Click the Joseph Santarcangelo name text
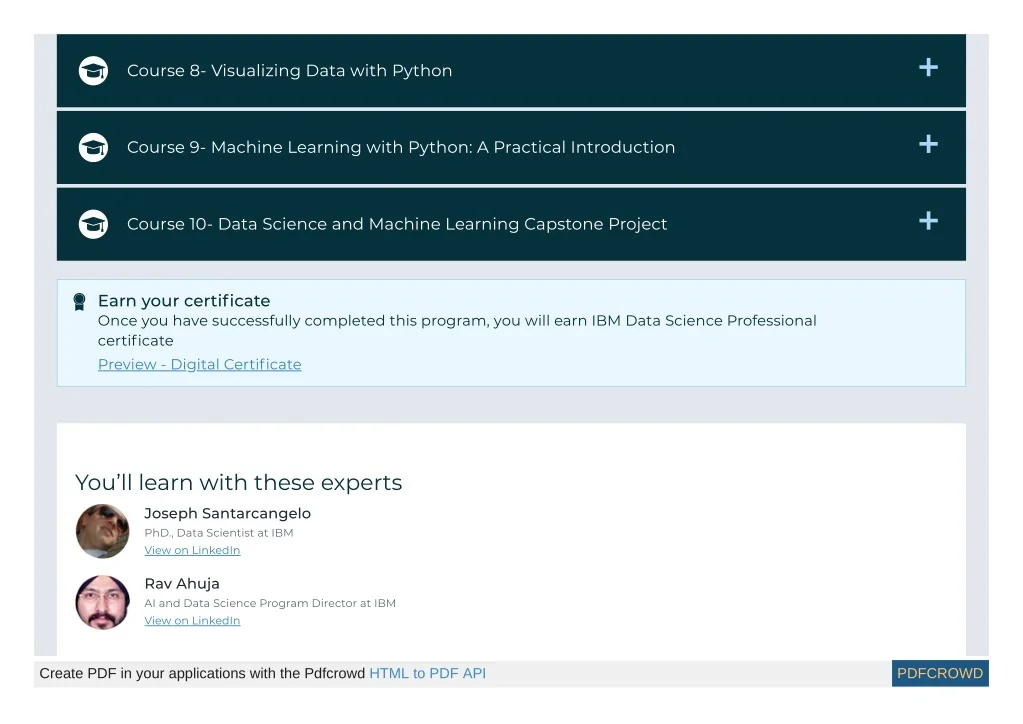1023x724 pixels. click(227, 514)
